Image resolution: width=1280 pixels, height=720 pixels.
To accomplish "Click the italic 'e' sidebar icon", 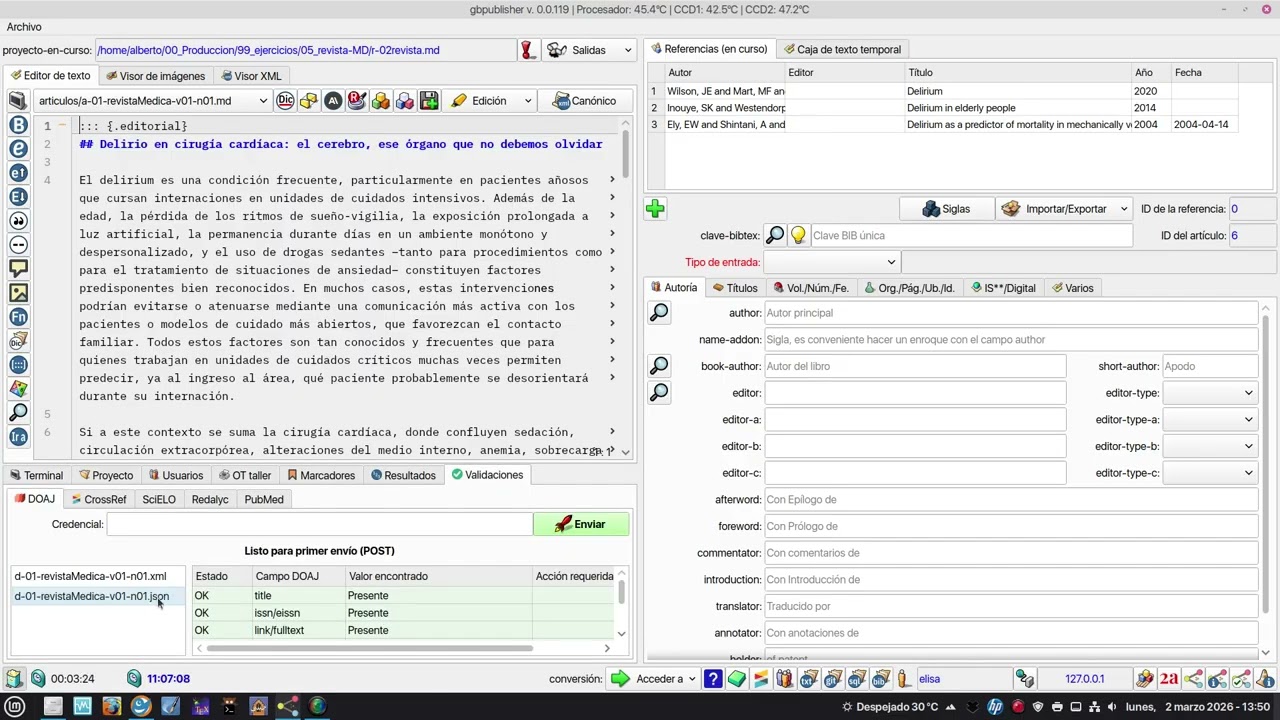I will point(18,149).
